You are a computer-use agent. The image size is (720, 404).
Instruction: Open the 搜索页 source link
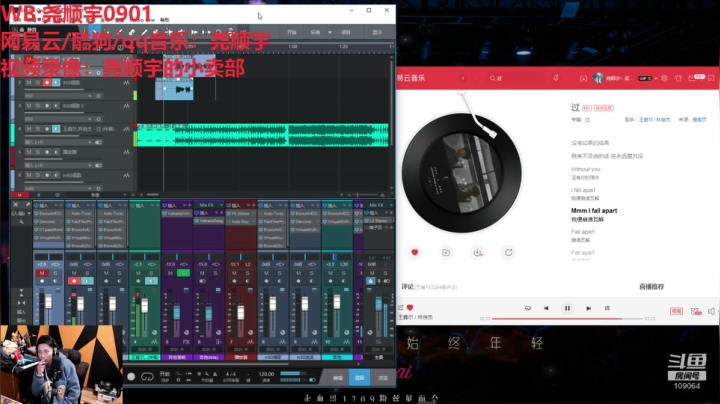point(699,119)
